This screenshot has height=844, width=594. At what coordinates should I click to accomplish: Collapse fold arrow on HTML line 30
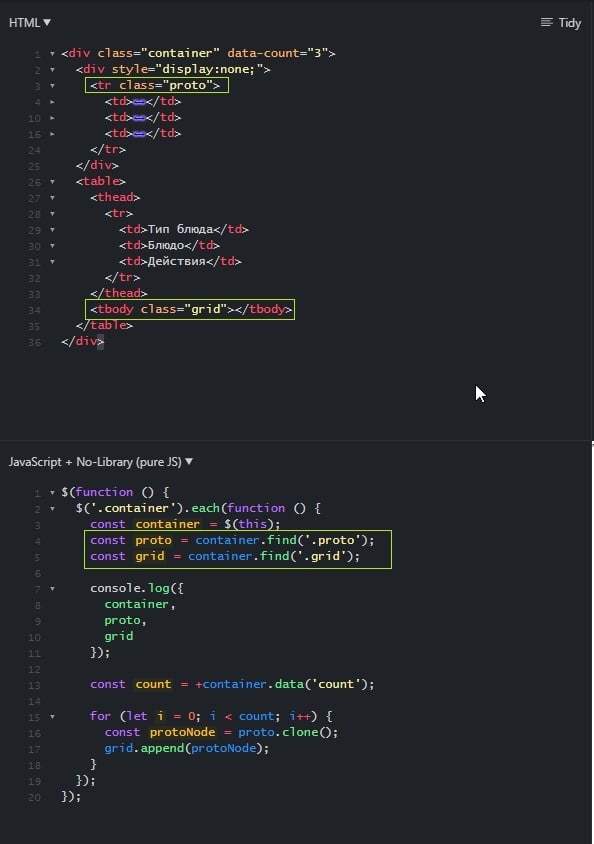point(52,245)
